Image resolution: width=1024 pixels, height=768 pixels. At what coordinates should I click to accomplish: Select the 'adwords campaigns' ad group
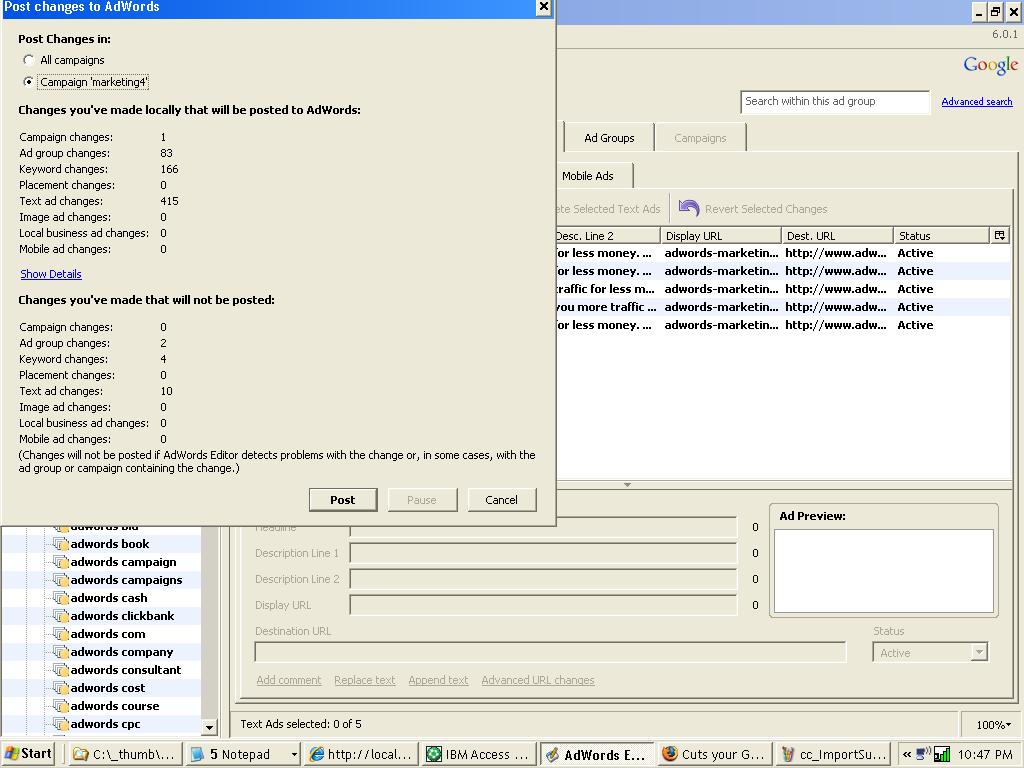click(x=126, y=580)
